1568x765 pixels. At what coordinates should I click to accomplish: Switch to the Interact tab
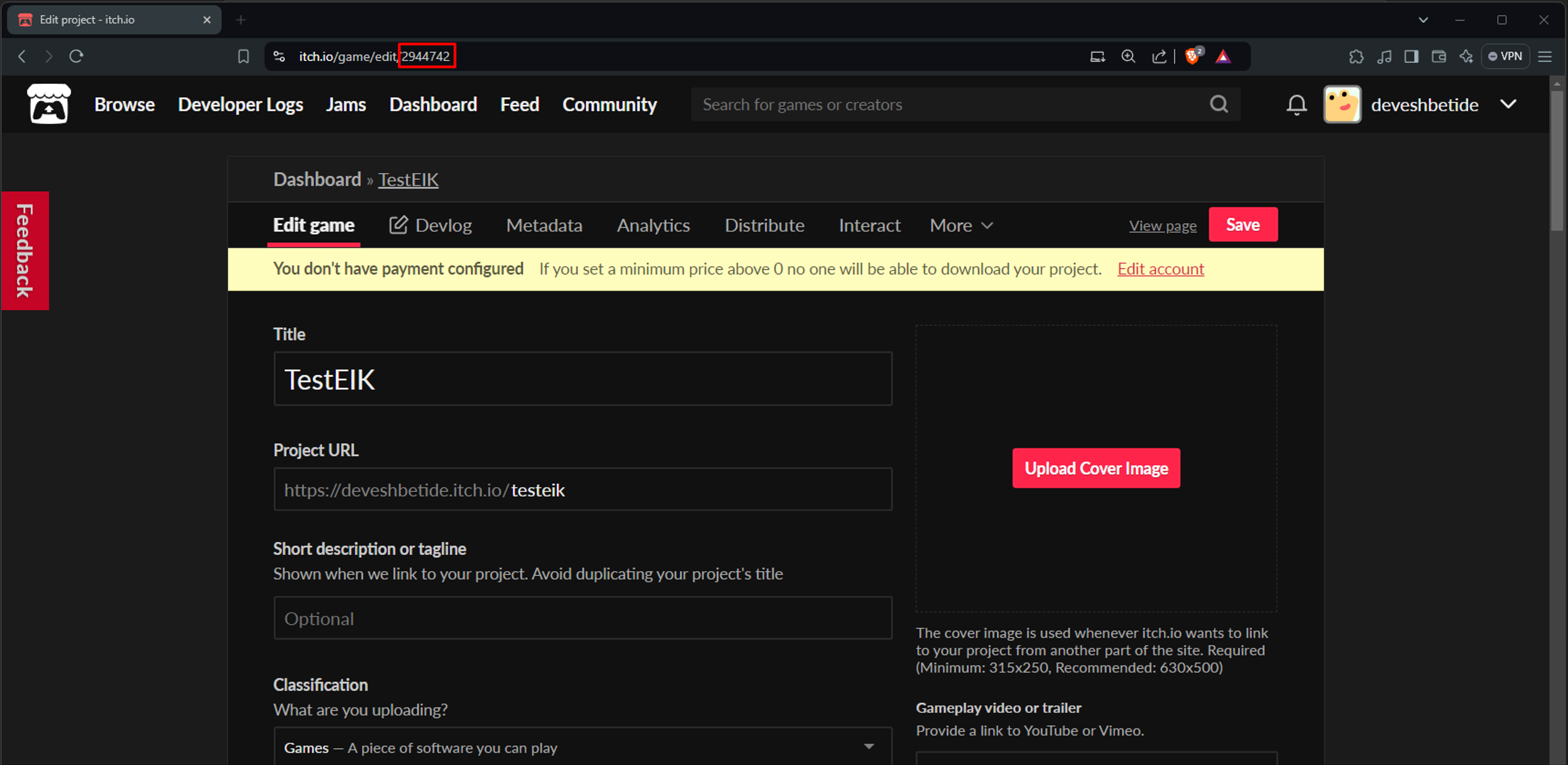(x=869, y=225)
